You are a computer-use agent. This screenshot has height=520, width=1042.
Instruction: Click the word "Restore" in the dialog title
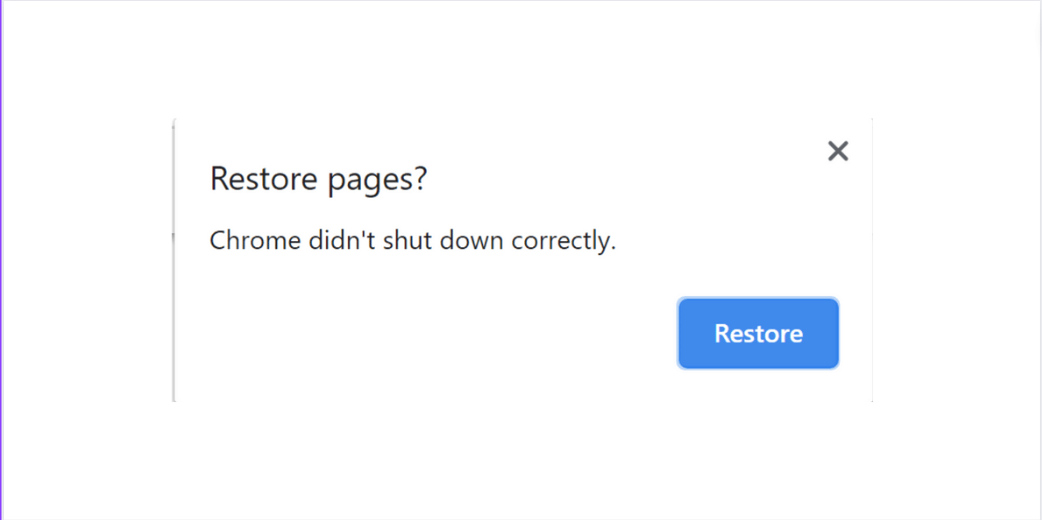[263, 179]
